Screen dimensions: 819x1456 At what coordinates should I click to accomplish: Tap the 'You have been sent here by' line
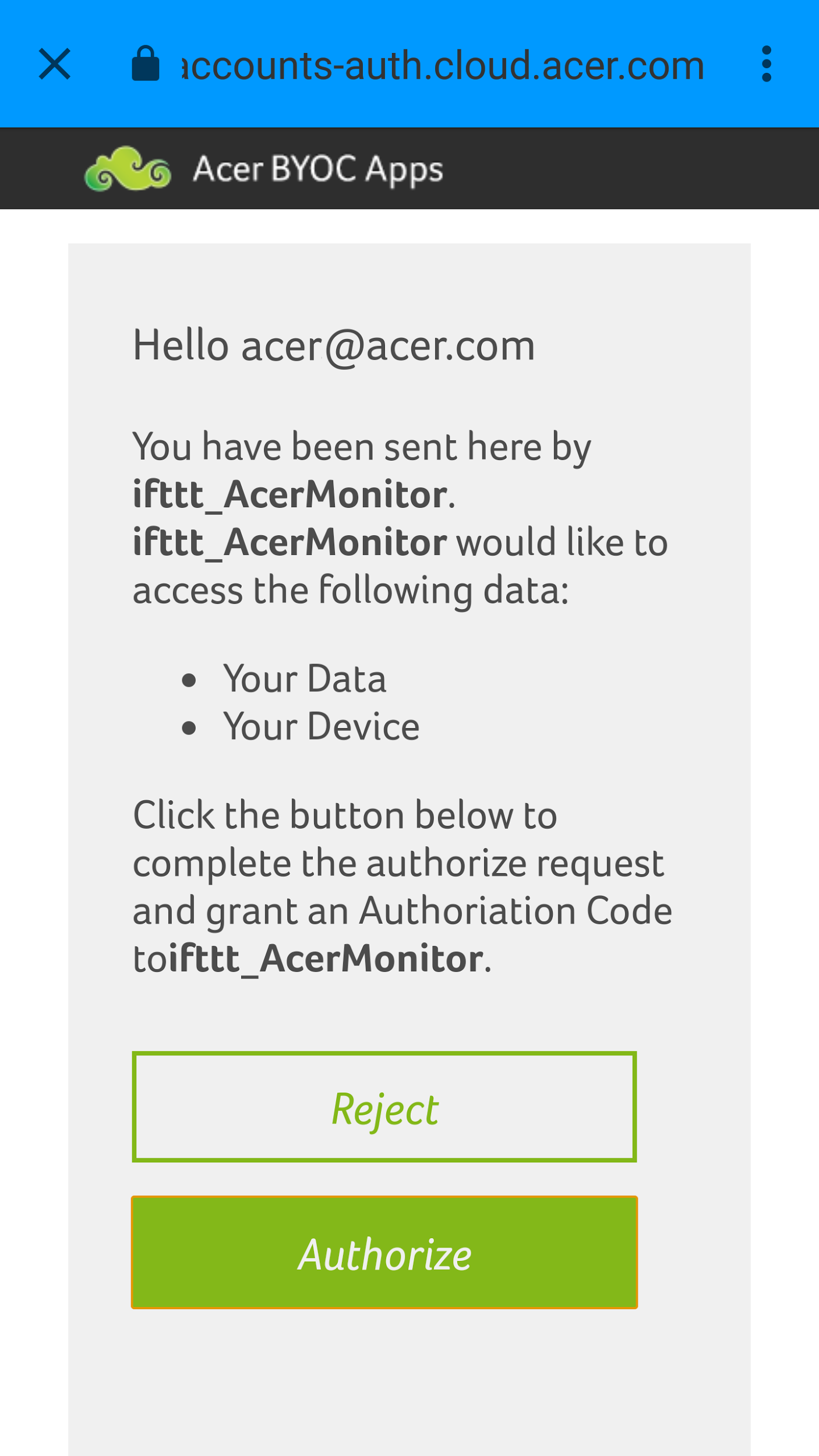point(362,447)
